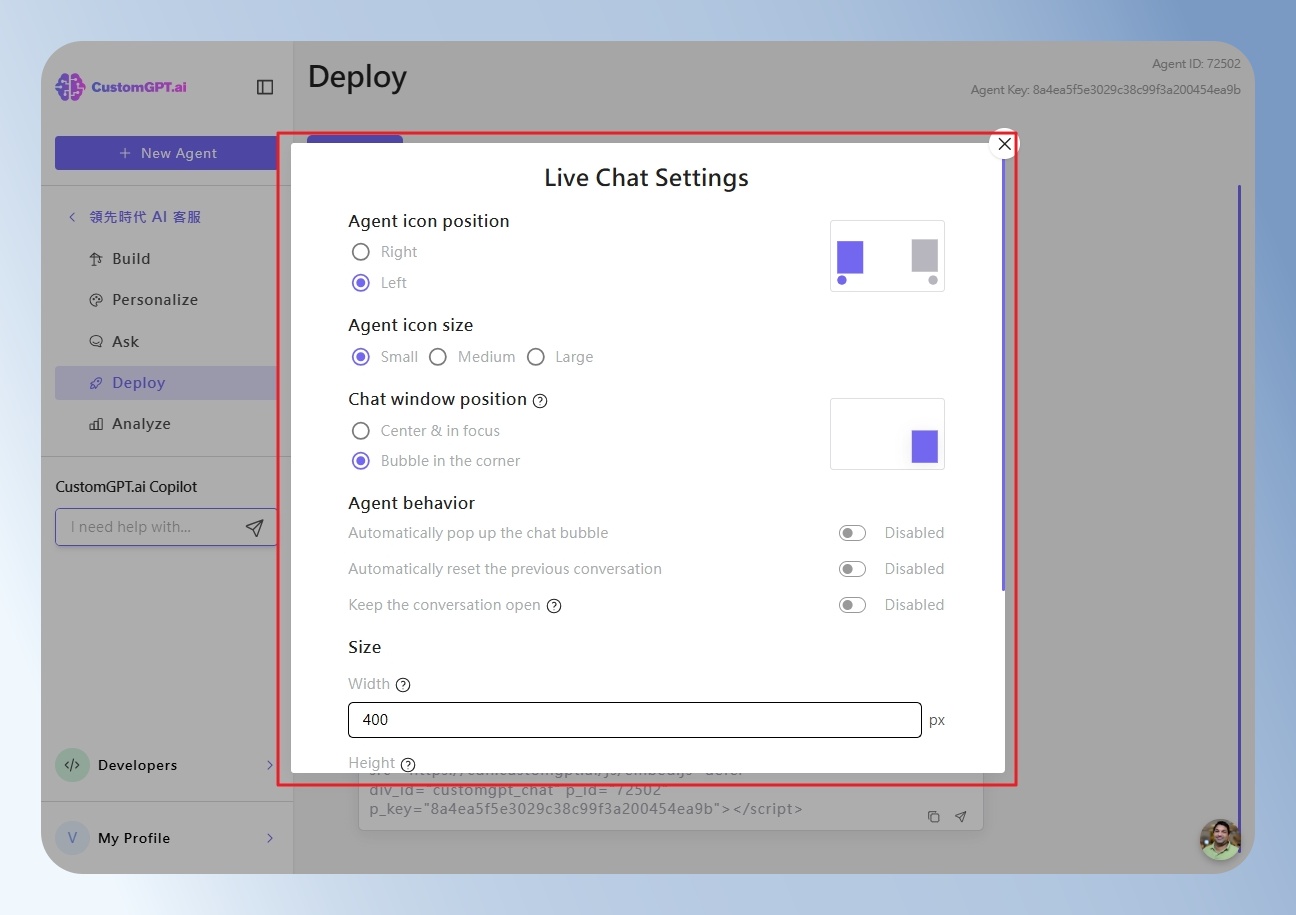Viewport: 1296px width, 915px height.
Task: Click the CustomGPT.ai brain logo
Action: click(x=70, y=87)
